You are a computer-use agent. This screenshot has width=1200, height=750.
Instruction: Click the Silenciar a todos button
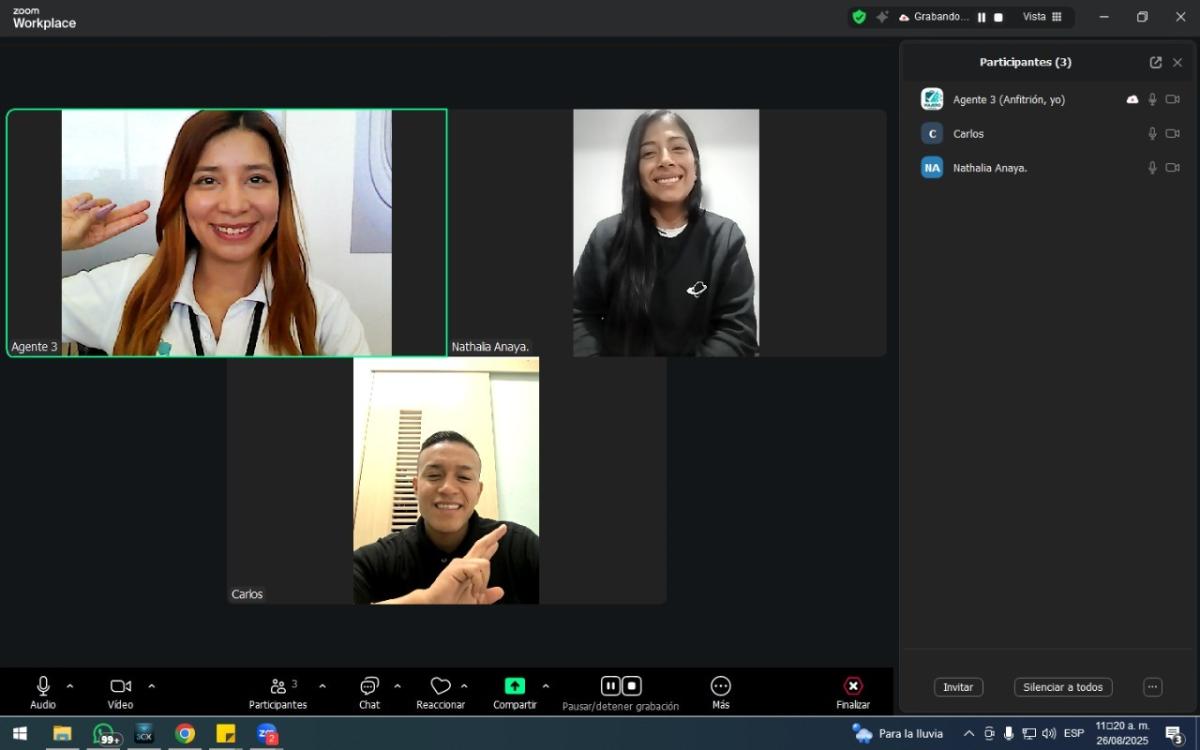(1062, 687)
